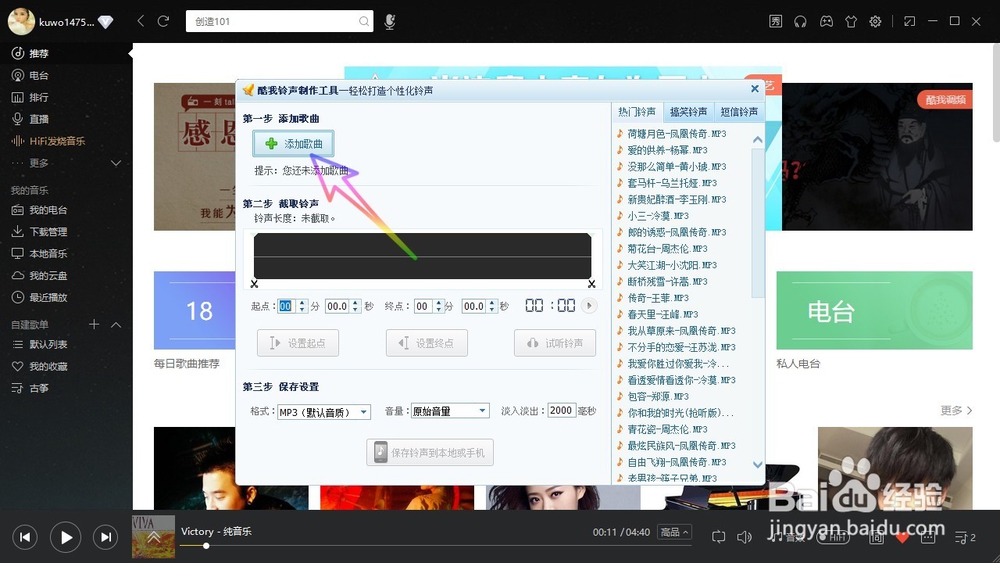The height and width of the screenshot is (563, 1000).
Task: Play the ringtone preview round play icon
Action: 589,306
